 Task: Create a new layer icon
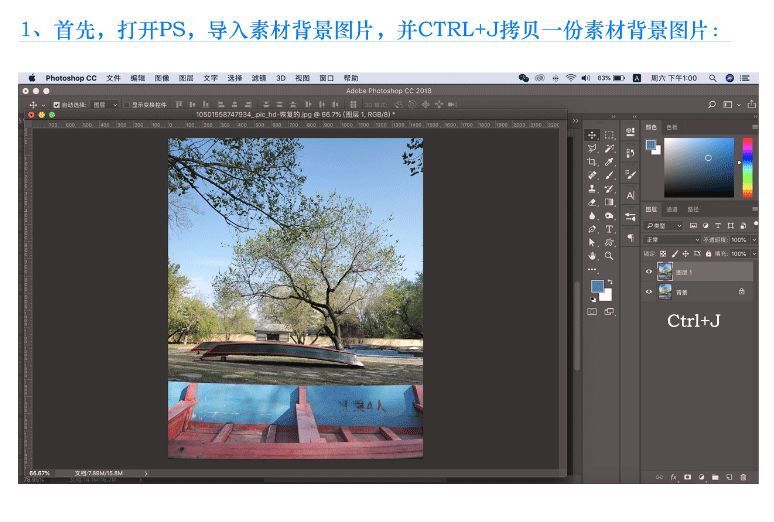tap(729, 477)
